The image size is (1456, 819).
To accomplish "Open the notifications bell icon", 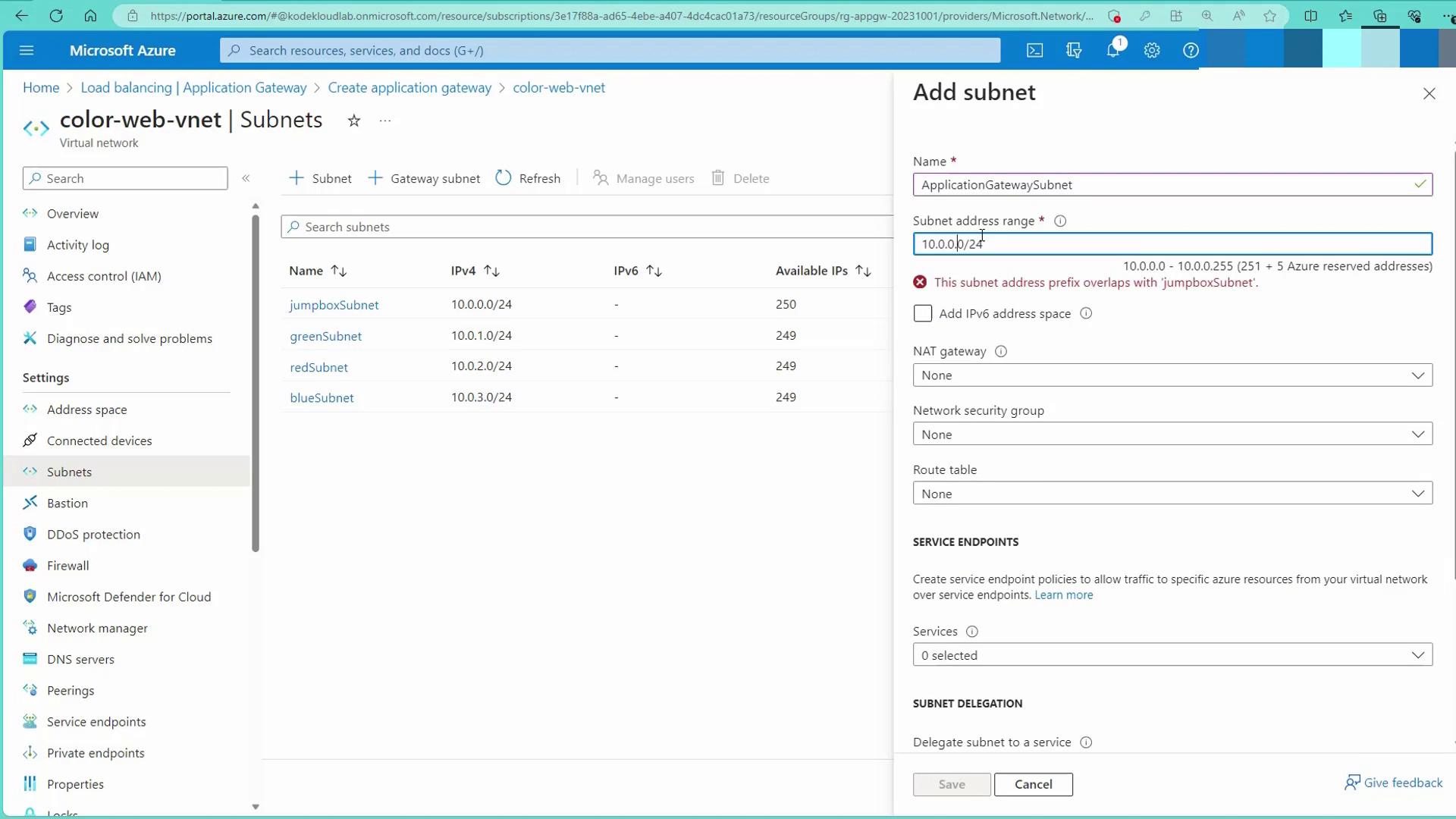I will [x=1112, y=51].
